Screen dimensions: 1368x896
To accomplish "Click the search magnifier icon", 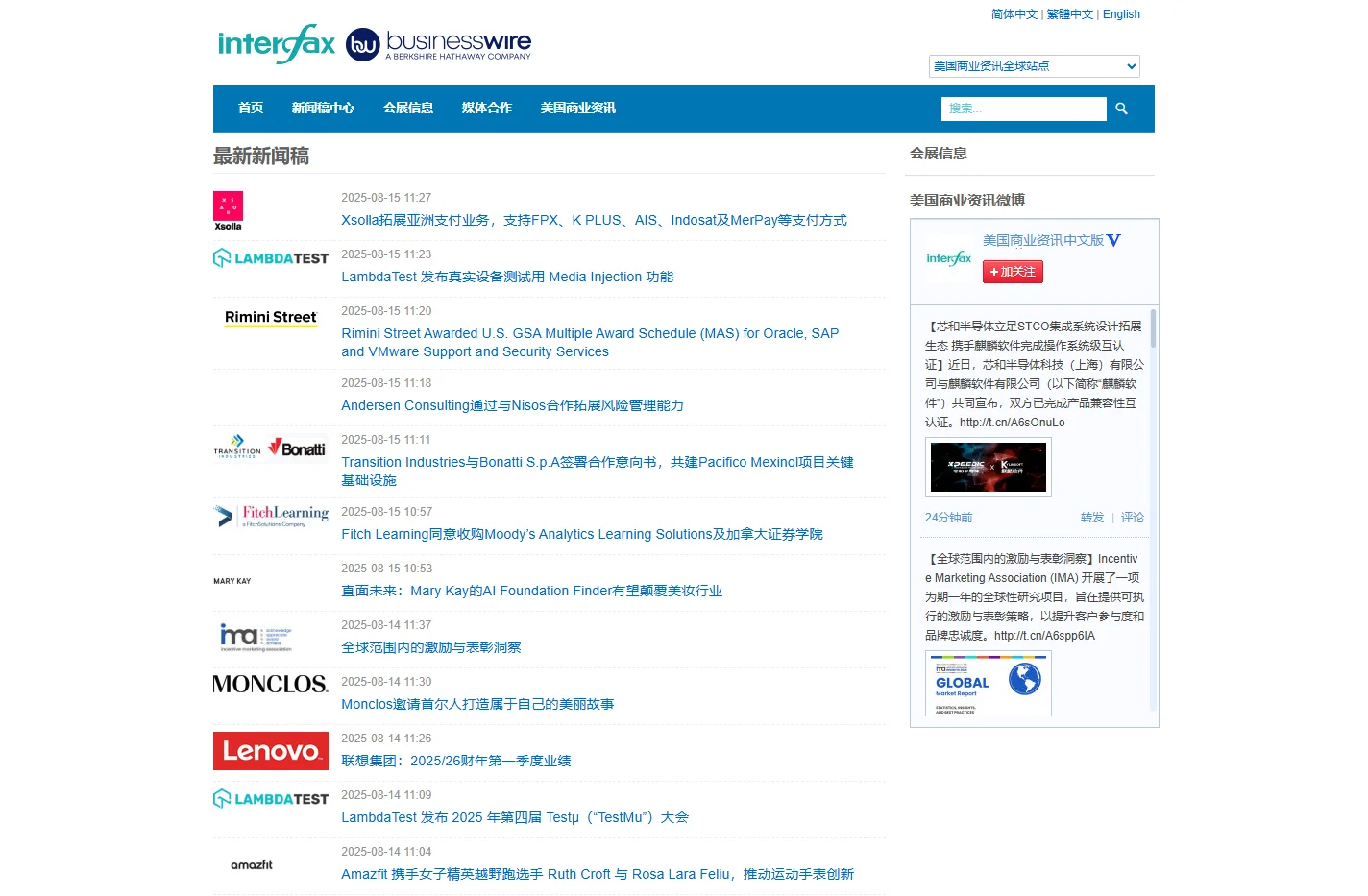I will [1121, 109].
